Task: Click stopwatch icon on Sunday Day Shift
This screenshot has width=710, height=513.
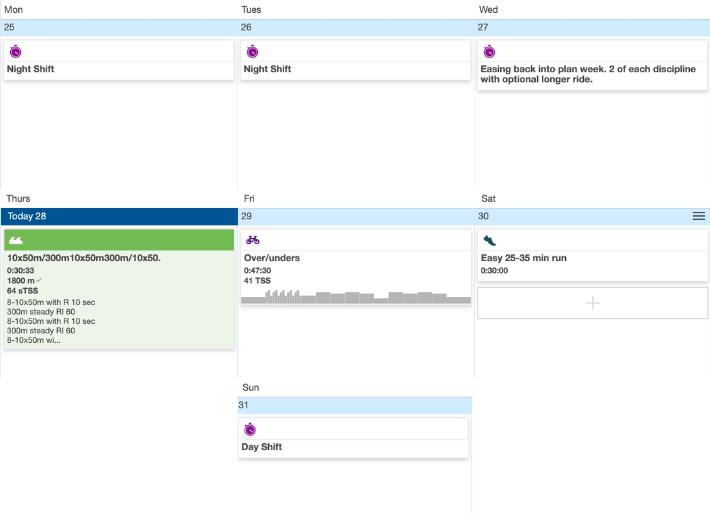Action: 250,429
